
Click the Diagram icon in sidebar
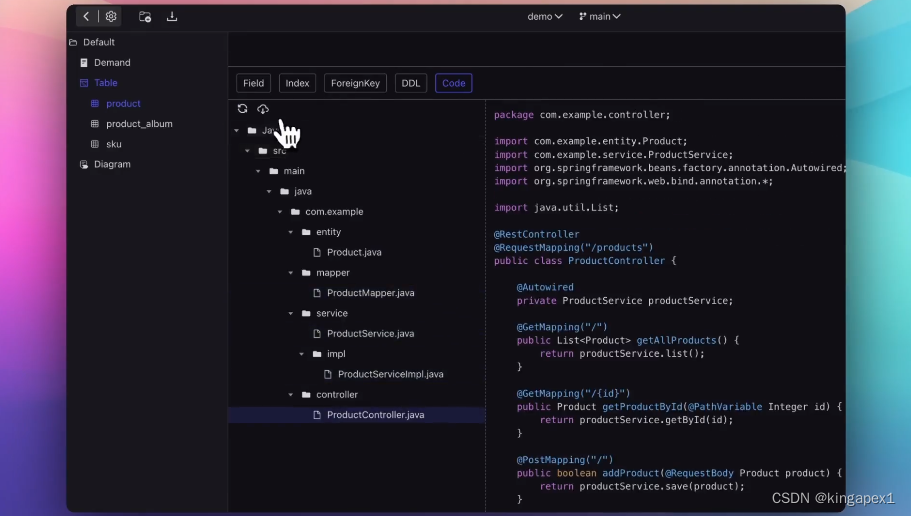pos(84,164)
